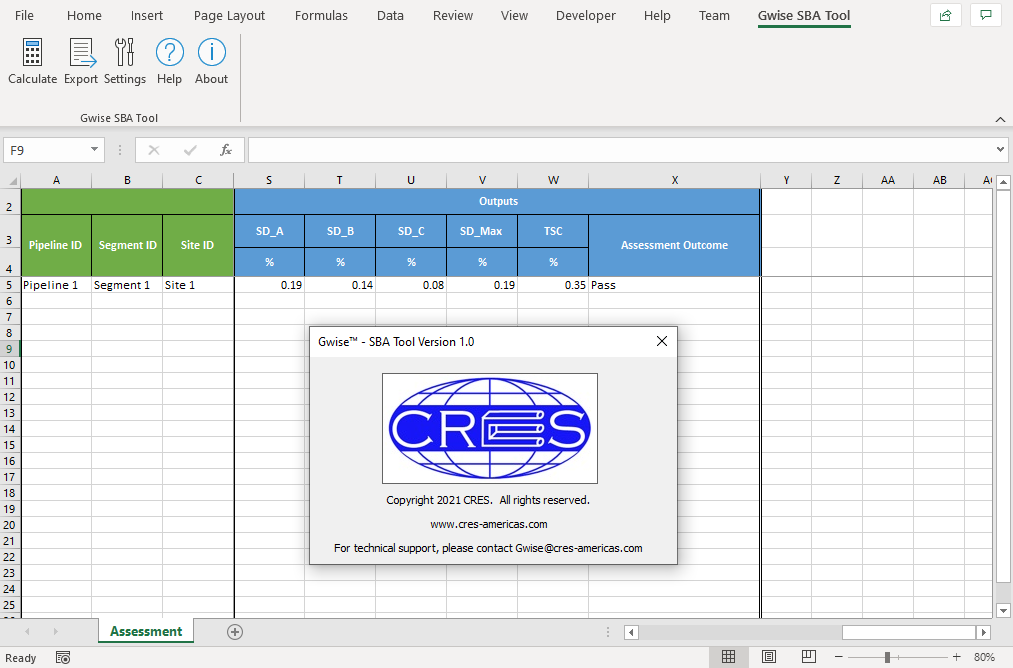The width and height of the screenshot is (1013, 668).
Task: Select the Assessment sheet tab
Action: pyautogui.click(x=146, y=631)
